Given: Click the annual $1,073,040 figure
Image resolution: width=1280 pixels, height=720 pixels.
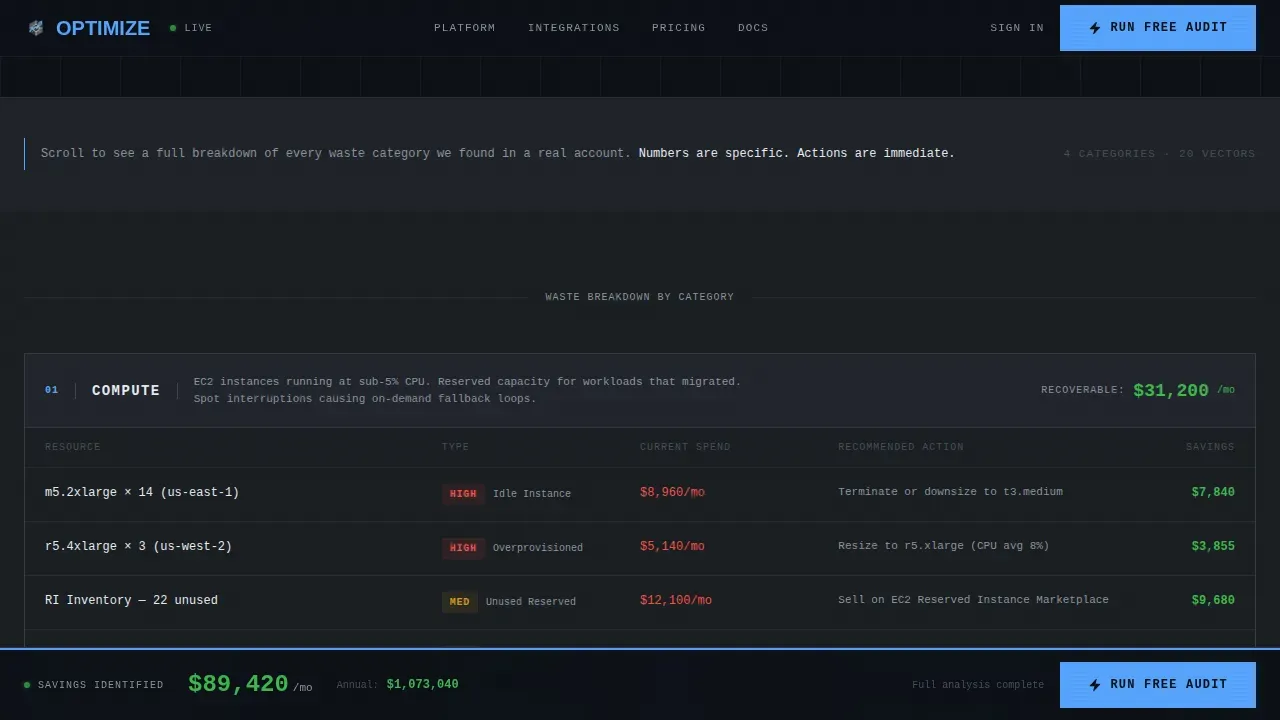Looking at the screenshot, I should 423,685.
